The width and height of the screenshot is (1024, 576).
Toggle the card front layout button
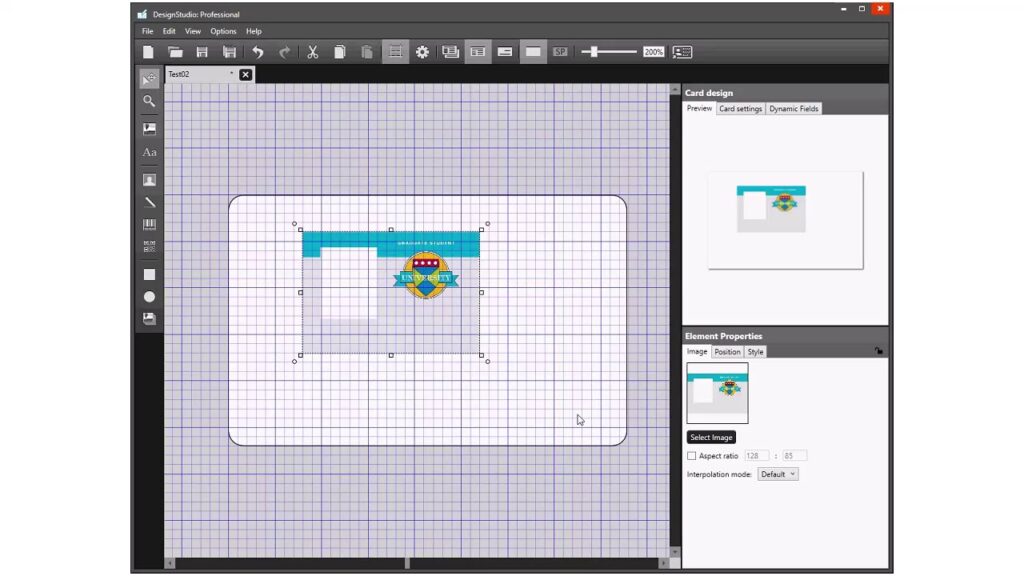(x=477, y=52)
